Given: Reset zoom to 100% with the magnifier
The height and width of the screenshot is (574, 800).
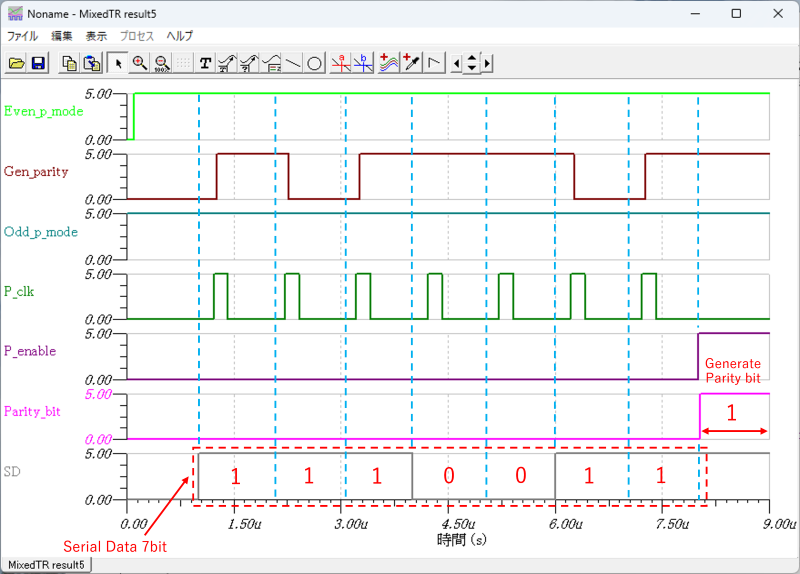Looking at the screenshot, I should pos(162,63).
